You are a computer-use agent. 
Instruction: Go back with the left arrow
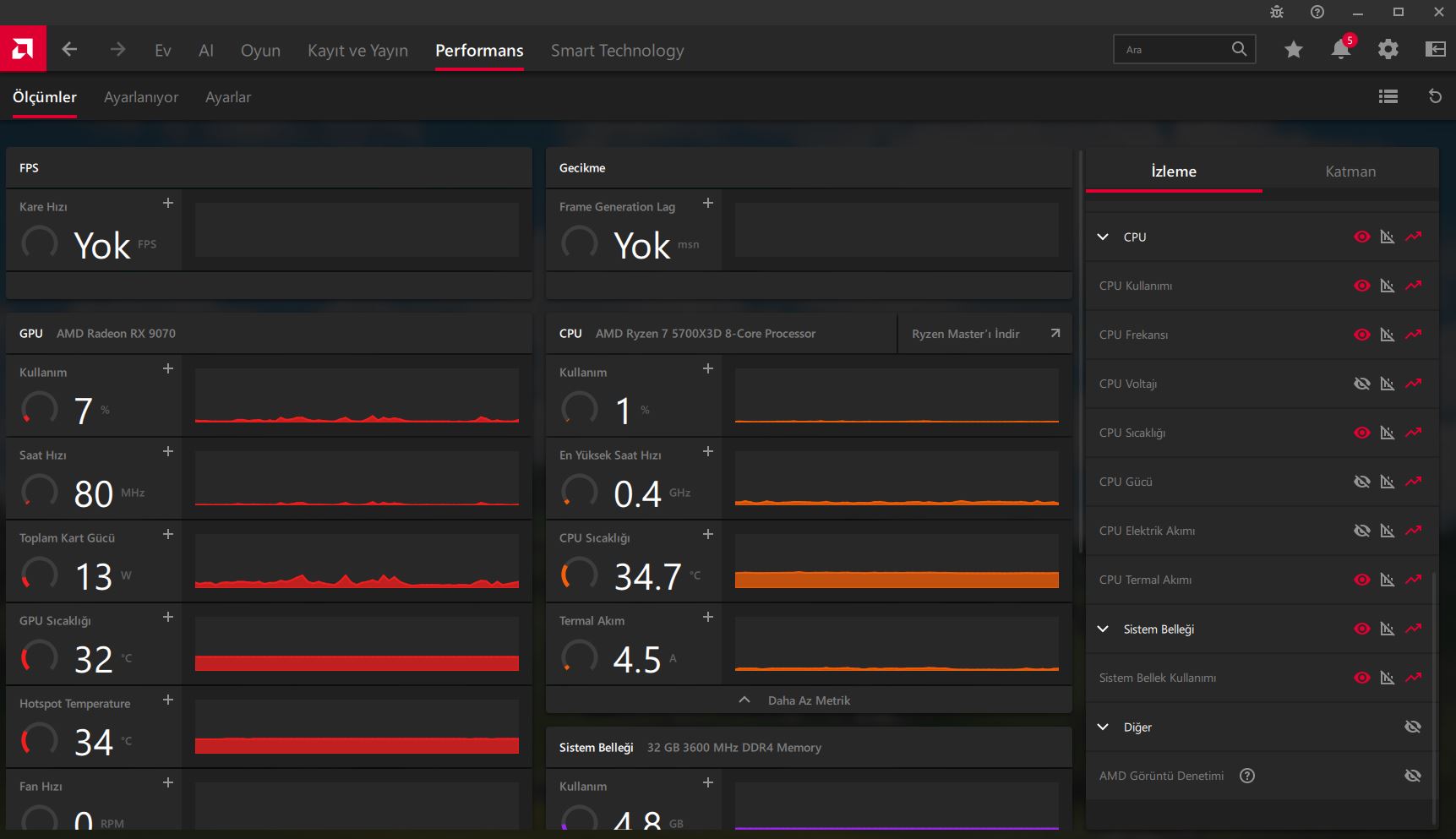pos(69,50)
